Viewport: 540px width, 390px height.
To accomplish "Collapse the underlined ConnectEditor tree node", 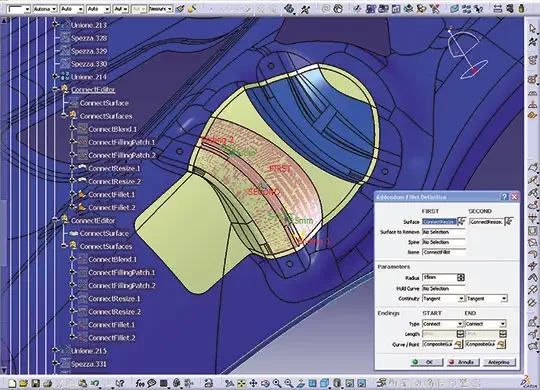I will tap(55, 90).
